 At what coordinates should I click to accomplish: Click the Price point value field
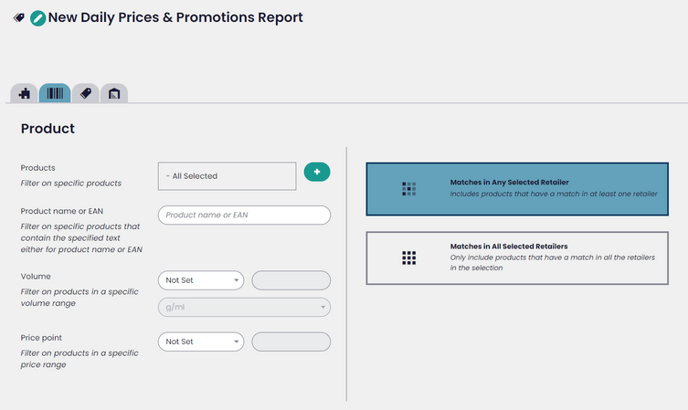[291, 342]
